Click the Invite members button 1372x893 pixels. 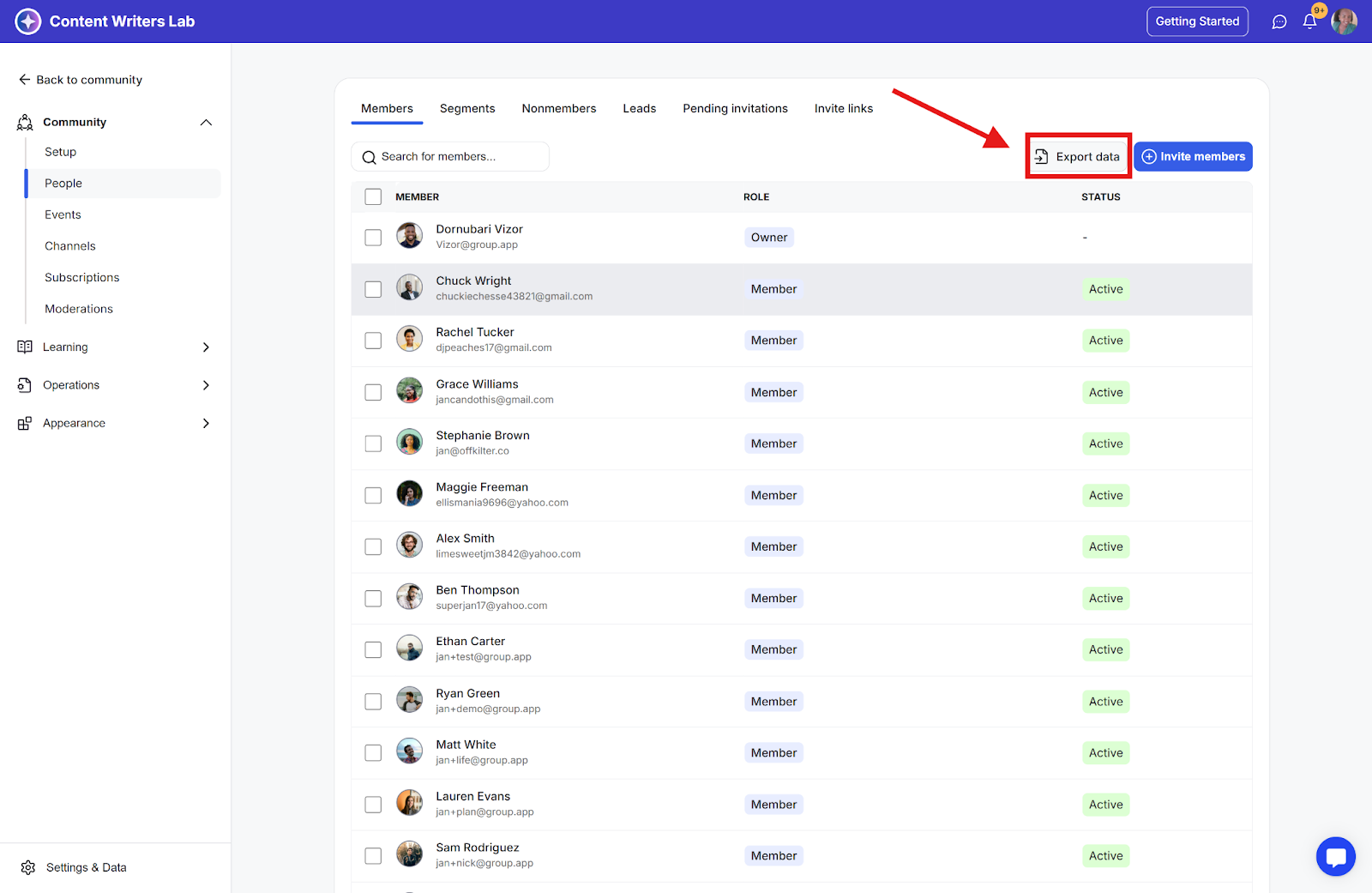point(1193,156)
